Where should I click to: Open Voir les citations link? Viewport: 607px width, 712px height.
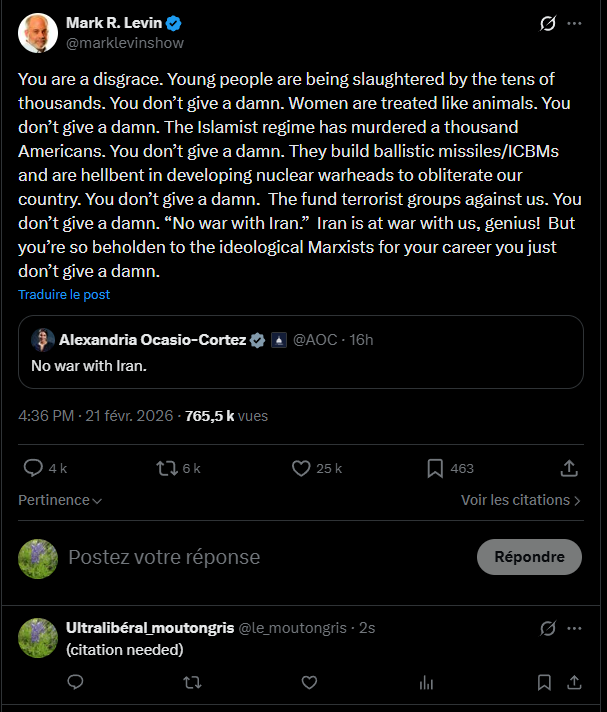click(521, 500)
